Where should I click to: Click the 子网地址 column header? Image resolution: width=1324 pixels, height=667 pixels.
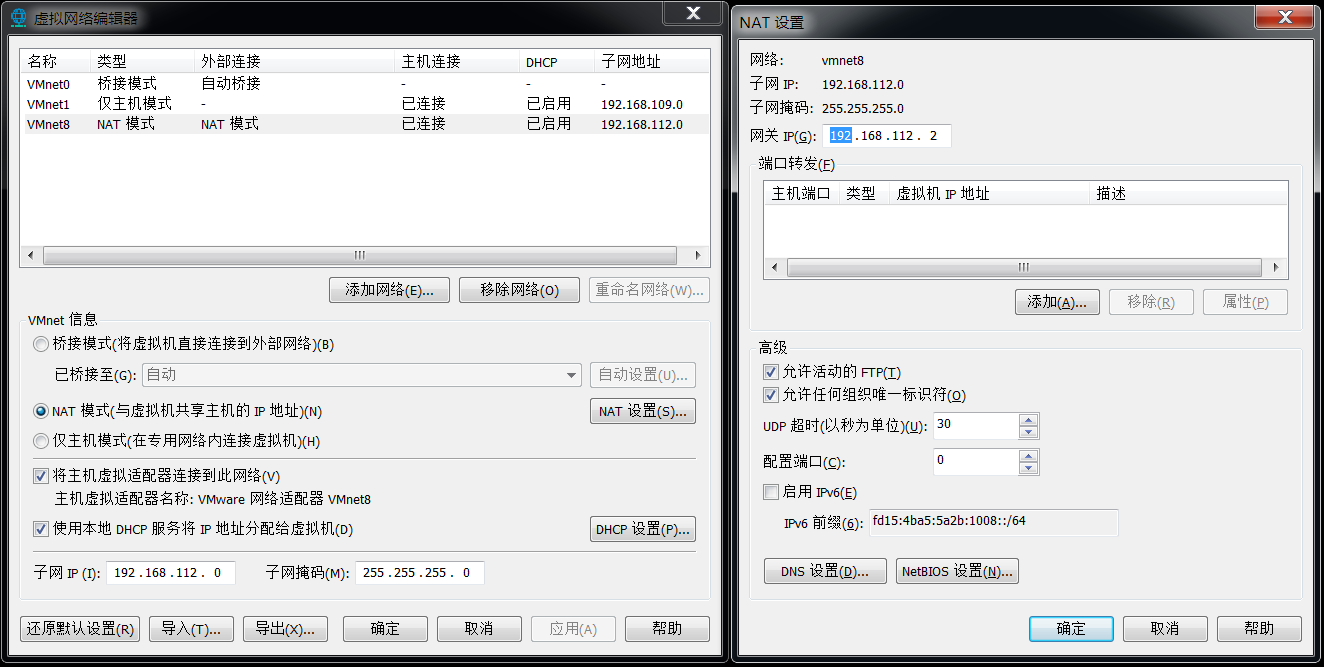(651, 62)
